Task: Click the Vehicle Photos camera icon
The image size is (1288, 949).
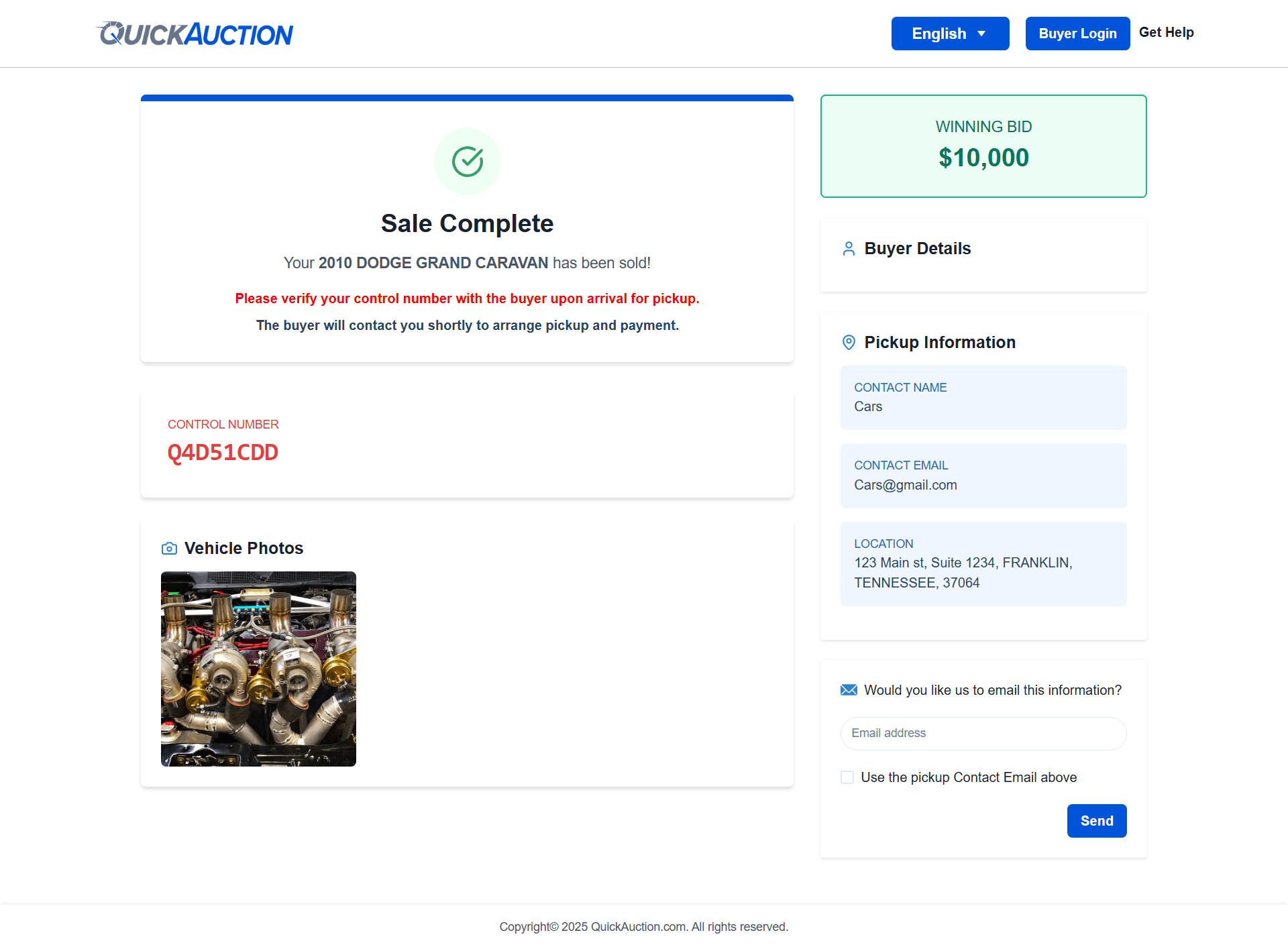Action: [x=169, y=548]
